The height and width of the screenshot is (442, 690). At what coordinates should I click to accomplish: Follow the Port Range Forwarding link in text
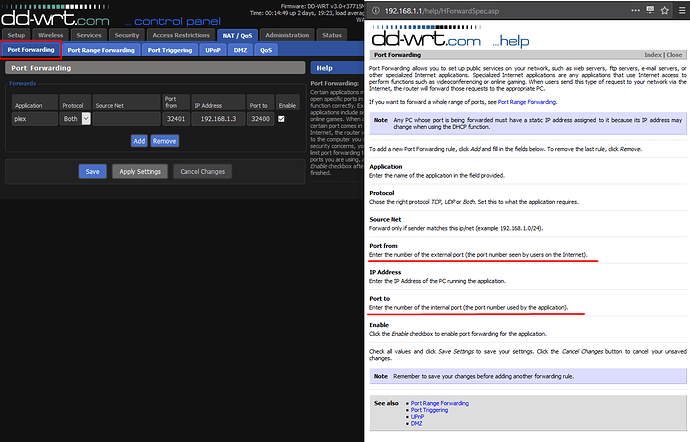click(x=527, y=102)
